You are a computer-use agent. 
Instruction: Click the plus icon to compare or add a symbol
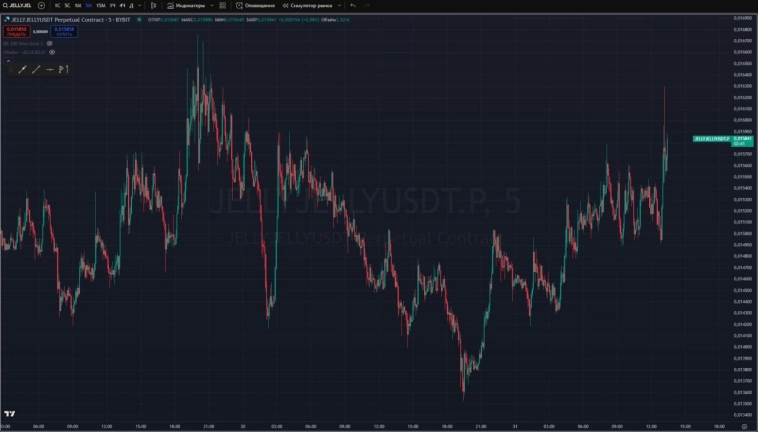[42, 6]
